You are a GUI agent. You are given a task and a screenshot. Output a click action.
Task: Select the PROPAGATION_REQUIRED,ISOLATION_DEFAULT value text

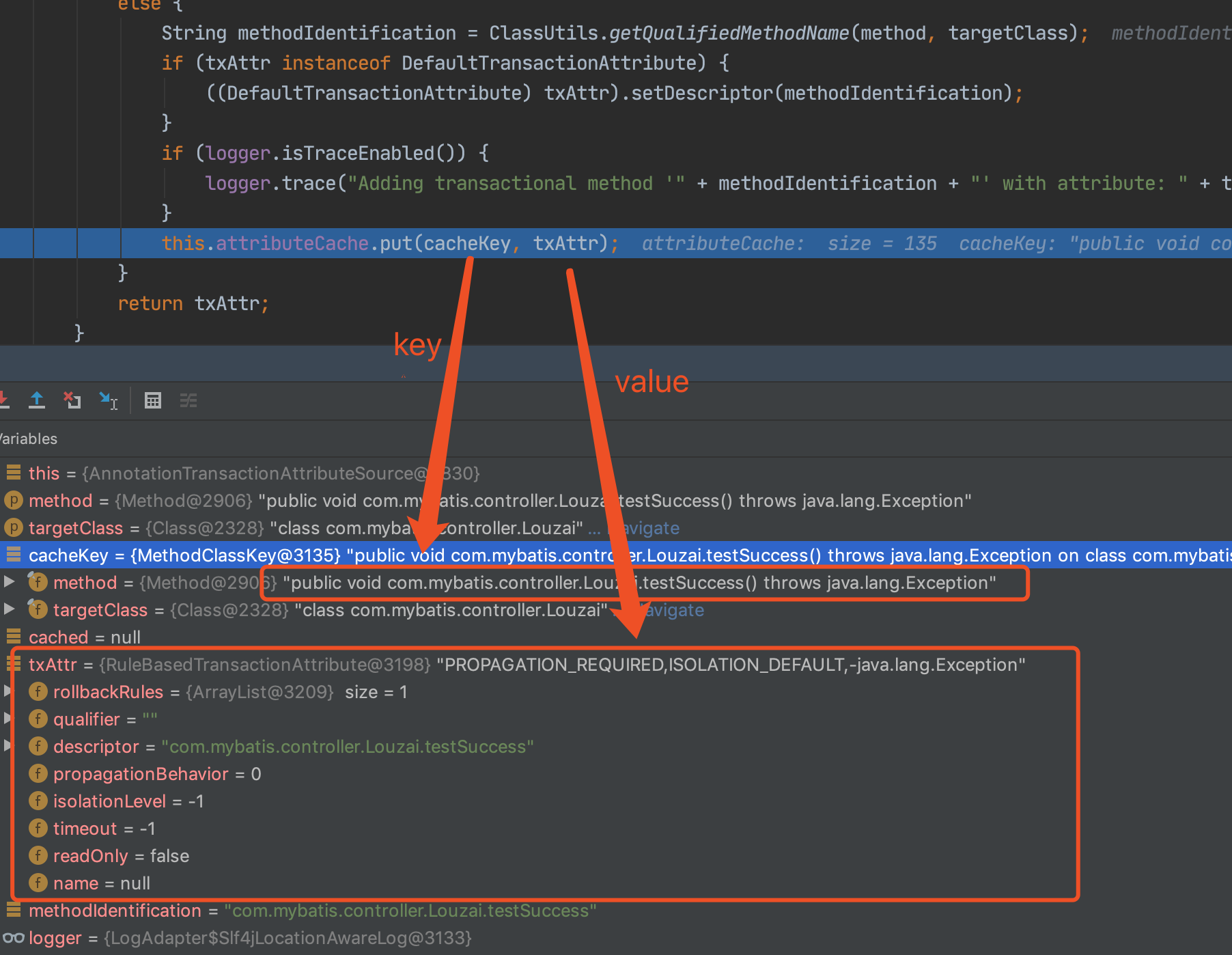731,665
